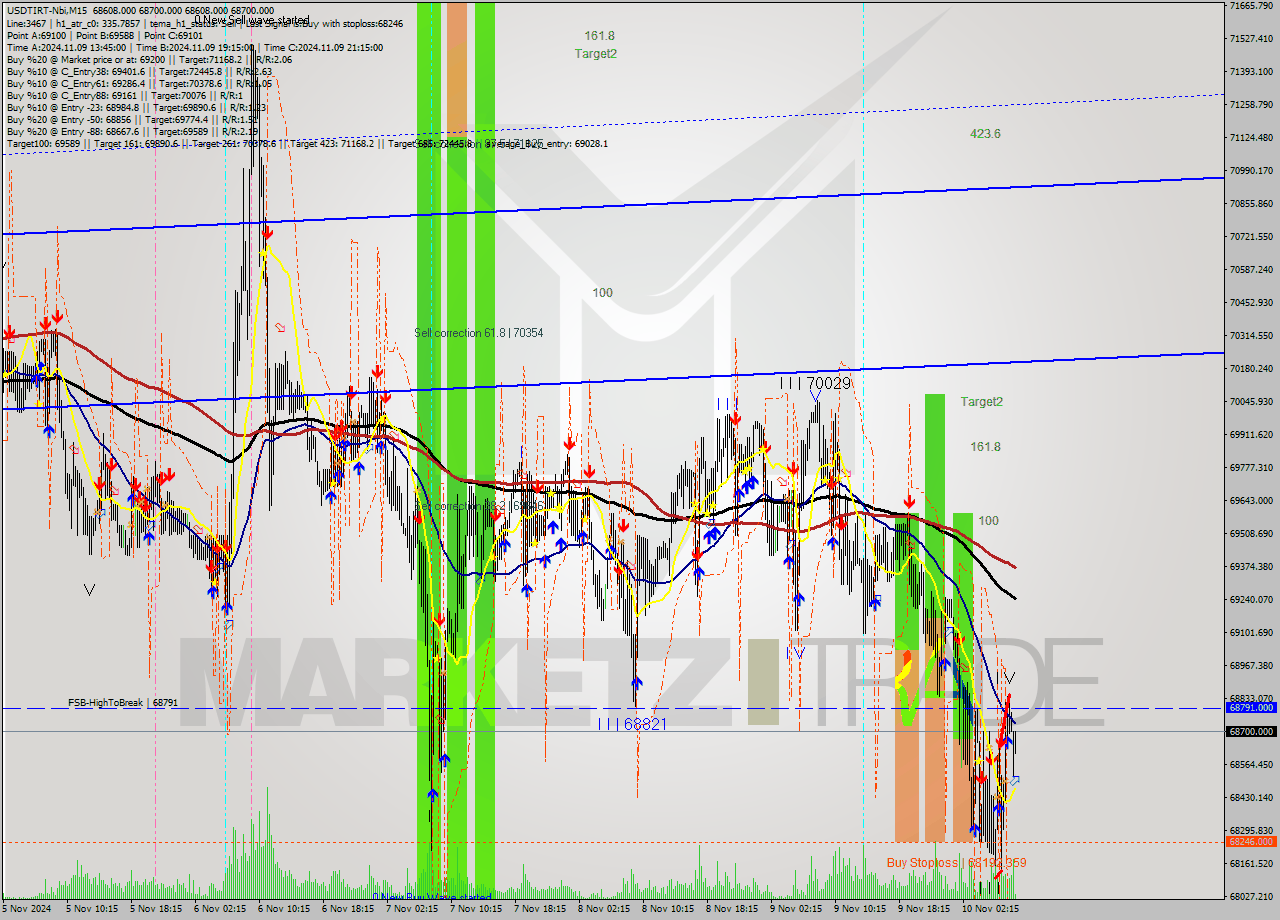1280x920 pixels.
Task: Click the 69101.690 price axis value
Action: tap(1251, 632)
